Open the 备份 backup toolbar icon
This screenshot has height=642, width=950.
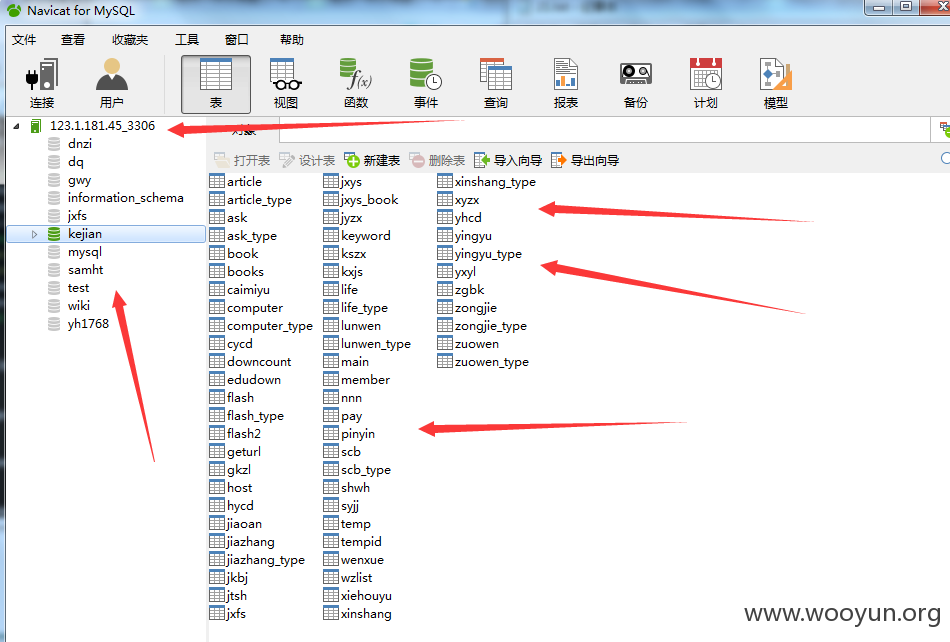point(636,84)
